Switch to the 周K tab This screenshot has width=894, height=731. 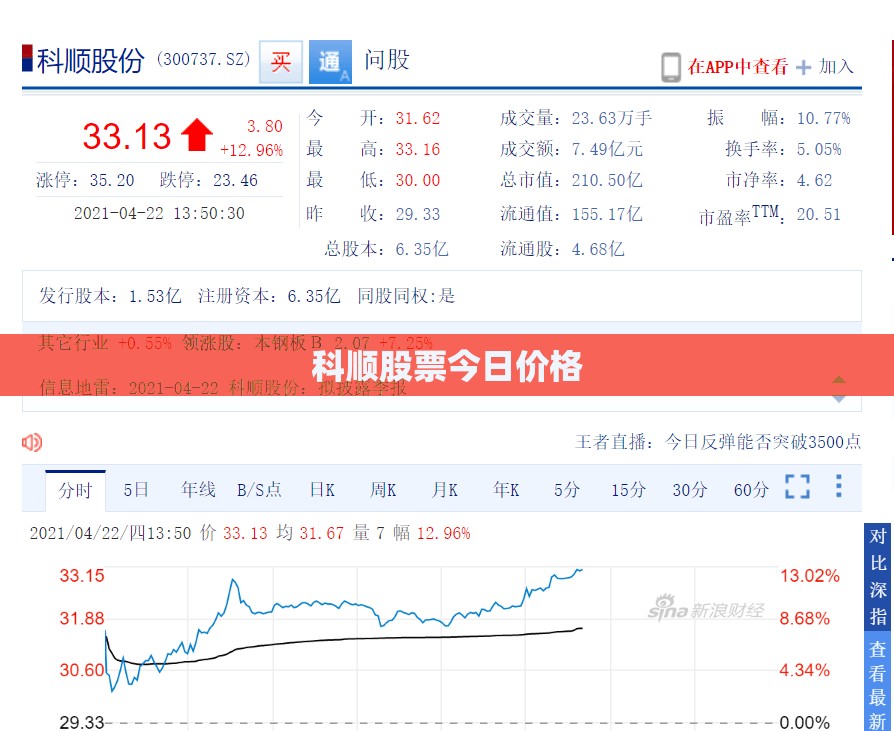(383, 490)
